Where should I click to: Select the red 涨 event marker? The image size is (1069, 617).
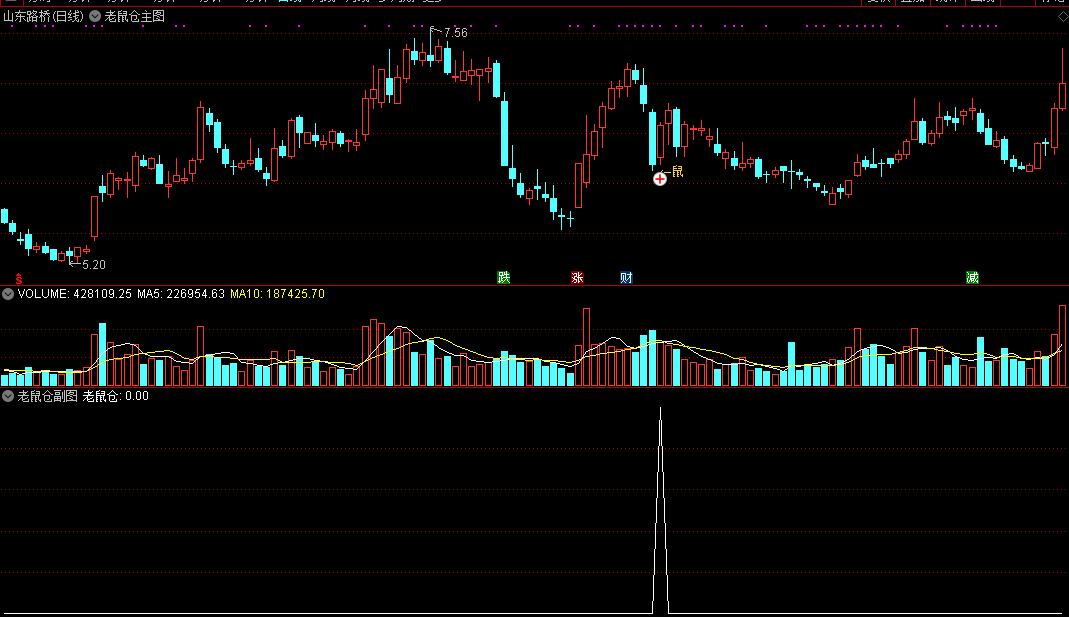577,277
